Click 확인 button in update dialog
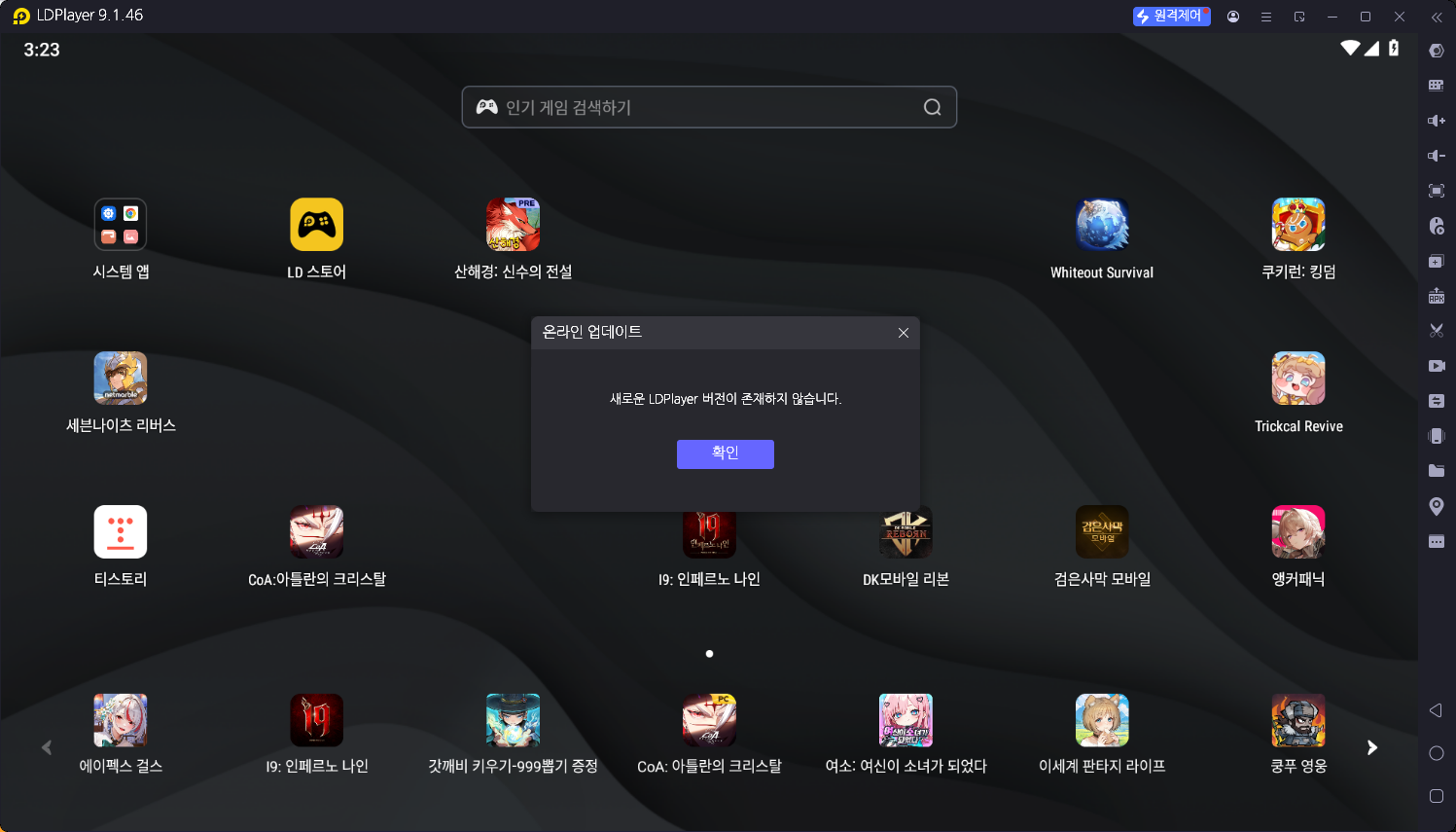 [726, 453]
